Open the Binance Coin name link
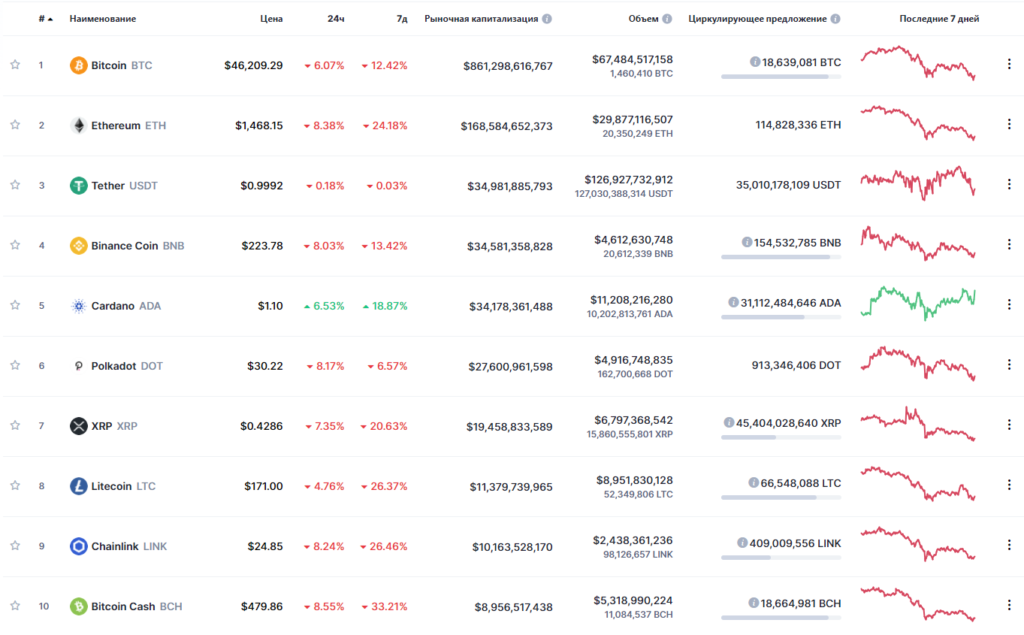 (x=124, y=246)
